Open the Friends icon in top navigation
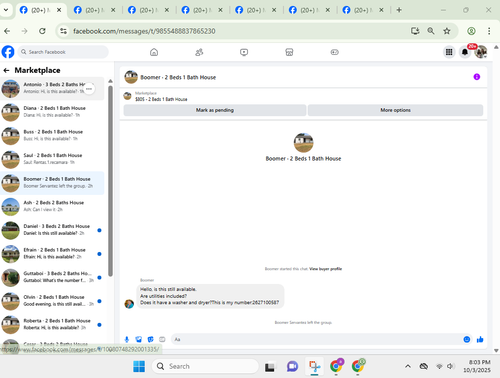The width and height of the screenshot is (500, 378). [199, 52]
